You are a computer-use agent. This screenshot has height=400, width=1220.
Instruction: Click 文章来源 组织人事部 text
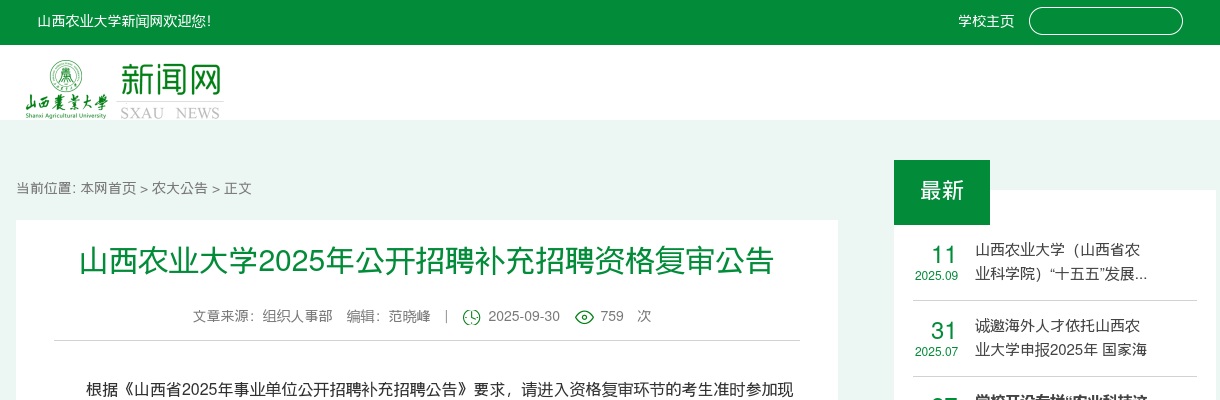click(263, 316)
